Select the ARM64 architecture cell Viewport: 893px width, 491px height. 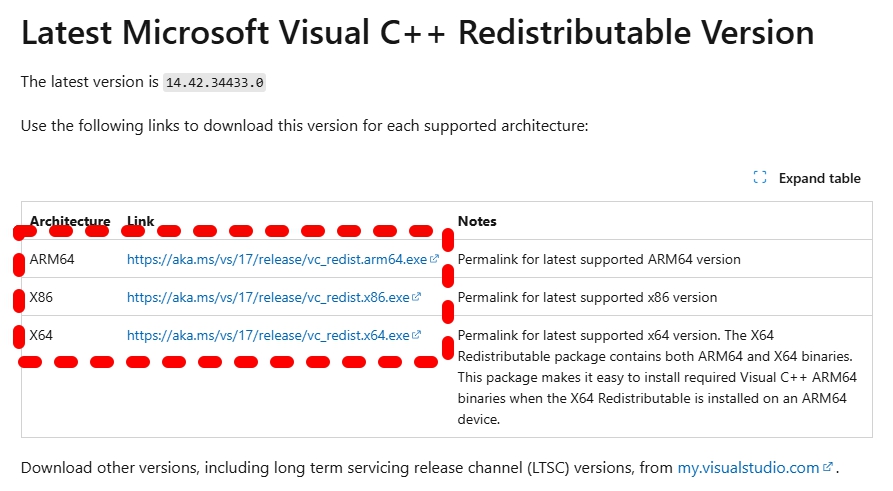pyautogui.click(x=52, y=259)
